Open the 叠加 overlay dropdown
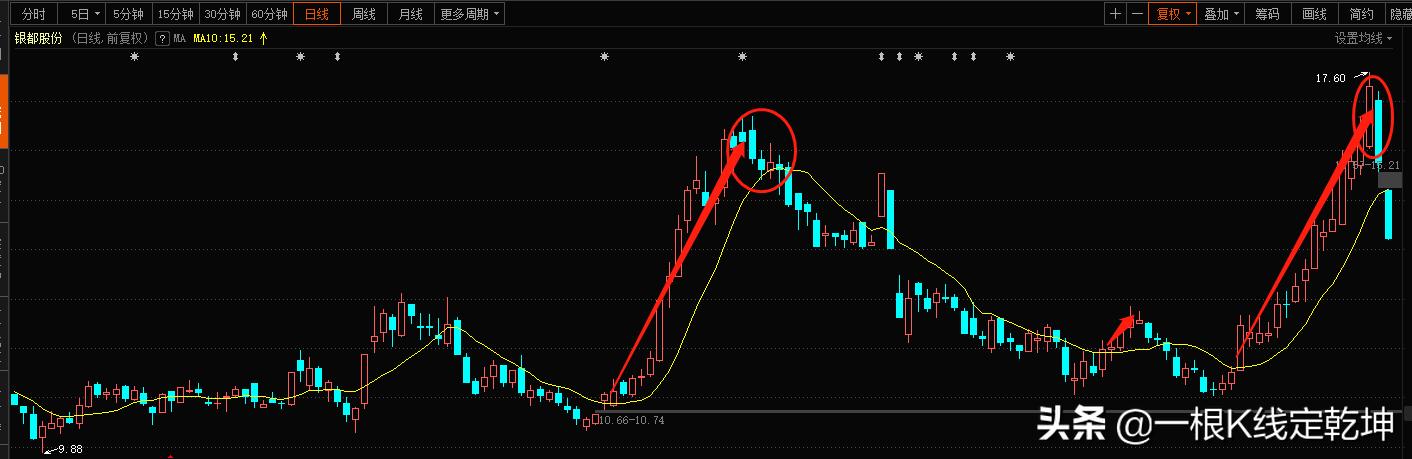 click(x=1221, y=14)
